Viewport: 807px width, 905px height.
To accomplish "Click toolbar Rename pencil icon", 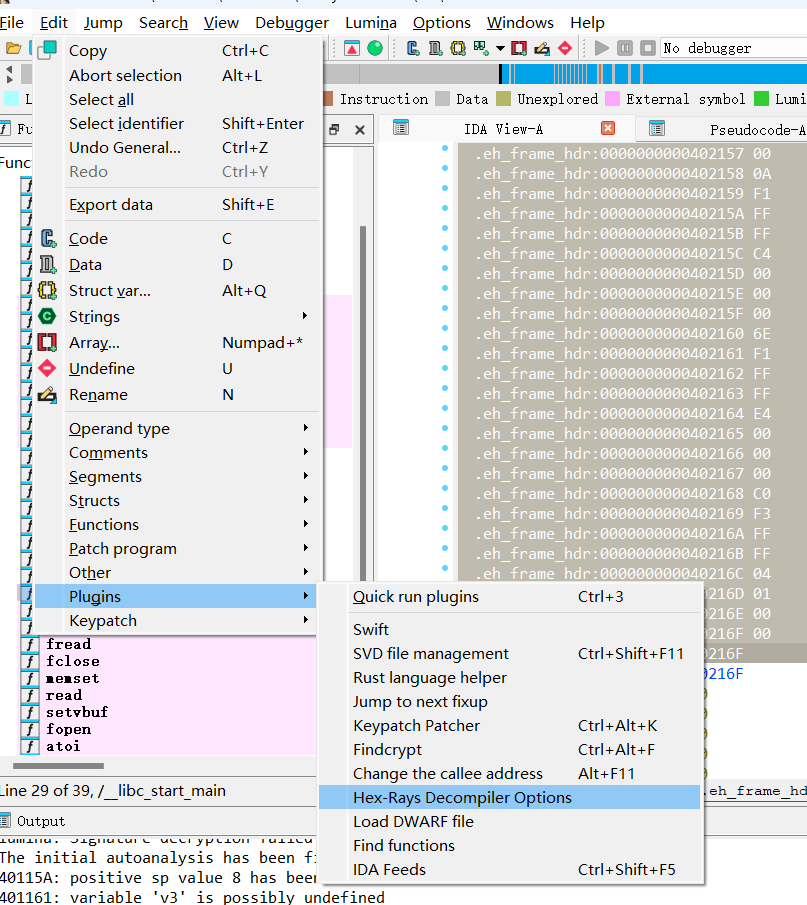I will (542, 48).
